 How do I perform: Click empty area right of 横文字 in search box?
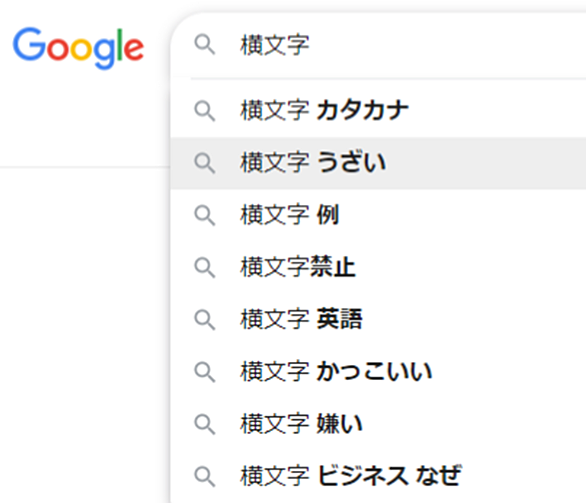[x=448, y=45]
